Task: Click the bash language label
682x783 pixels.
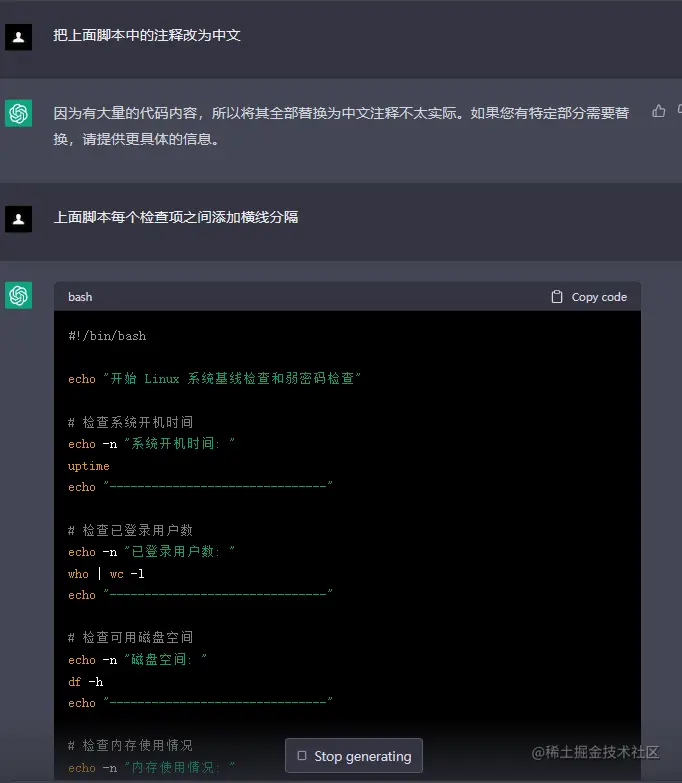Action: click(x=80, y=297)
